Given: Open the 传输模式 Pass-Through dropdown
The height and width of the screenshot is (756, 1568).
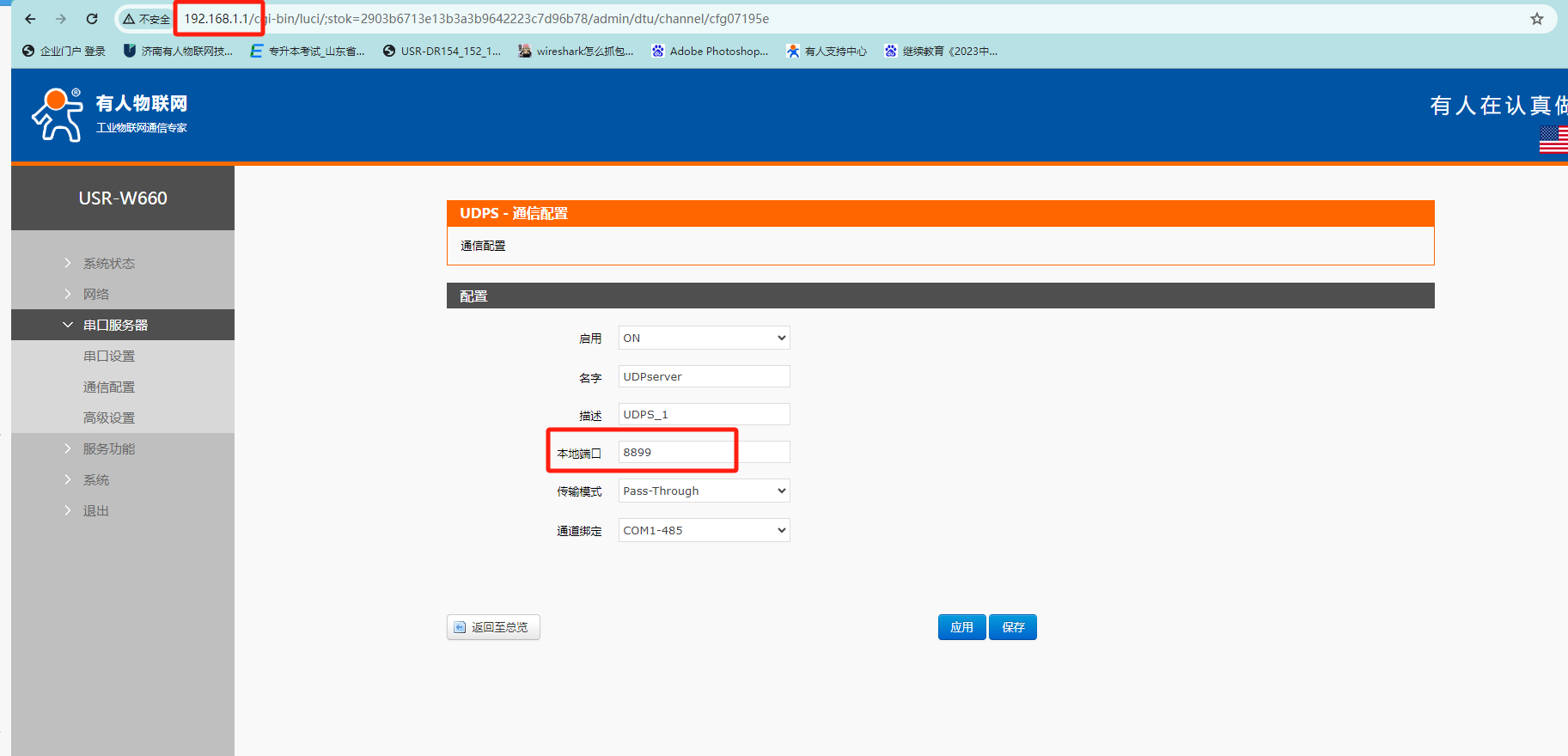Looking at the screenshot, I should [x=704, y=491].
